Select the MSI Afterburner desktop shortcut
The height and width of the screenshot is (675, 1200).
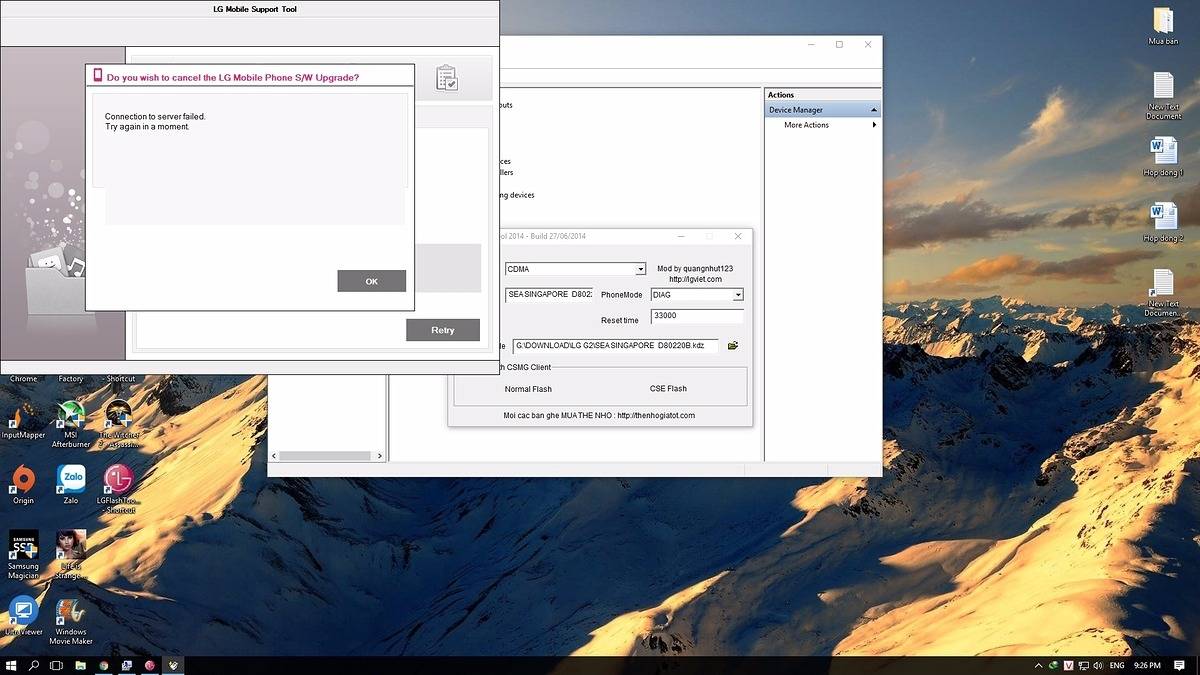[x=71, y=424]
